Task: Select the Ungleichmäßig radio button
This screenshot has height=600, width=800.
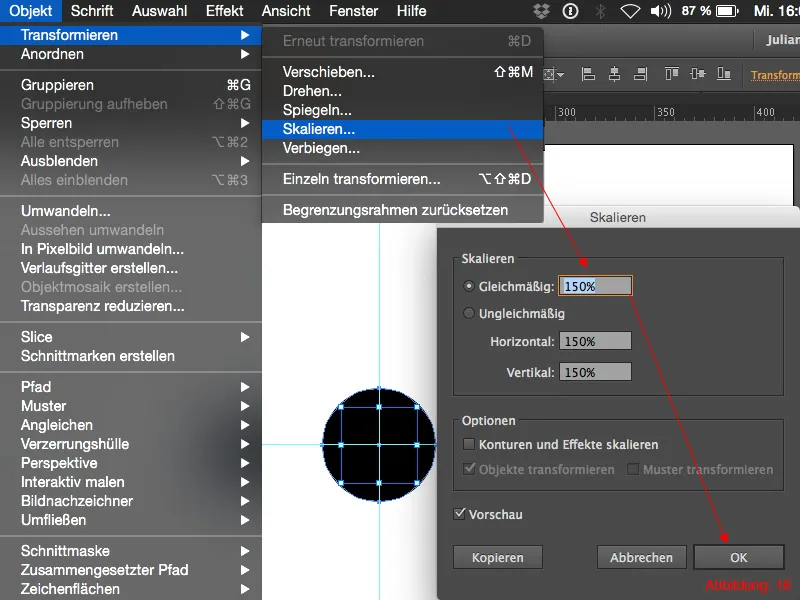Action: [468, 313]
